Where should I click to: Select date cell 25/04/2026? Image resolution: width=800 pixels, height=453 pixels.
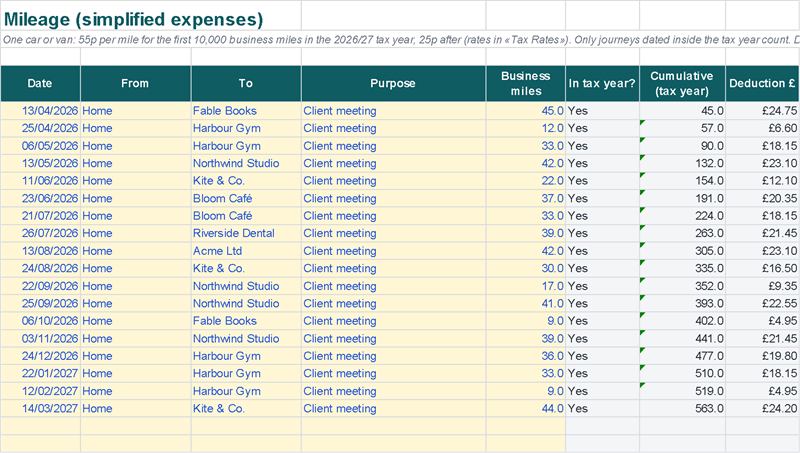[40, 128]
